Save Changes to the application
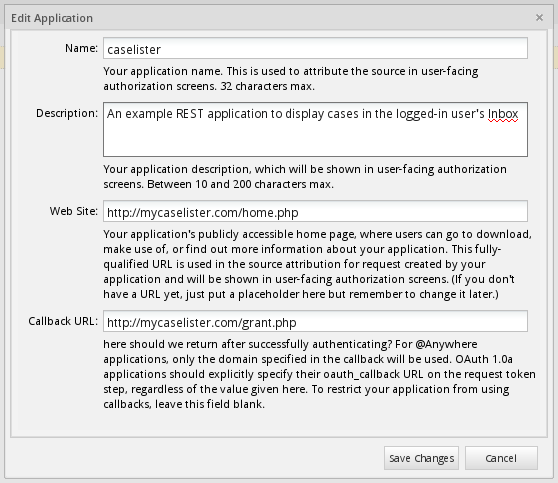This screenshot has width=558, height=483. point(421,458)
